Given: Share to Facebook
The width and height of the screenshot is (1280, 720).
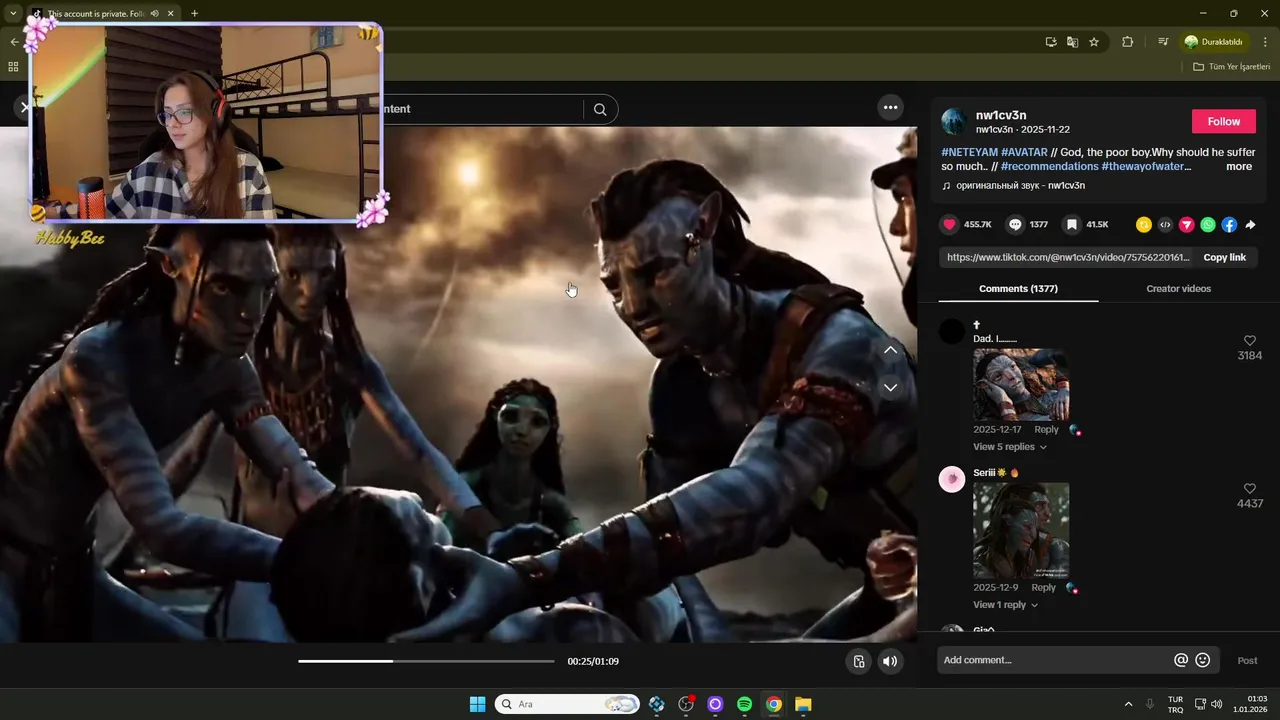Looking at the screenshot, I should 1229,225.
